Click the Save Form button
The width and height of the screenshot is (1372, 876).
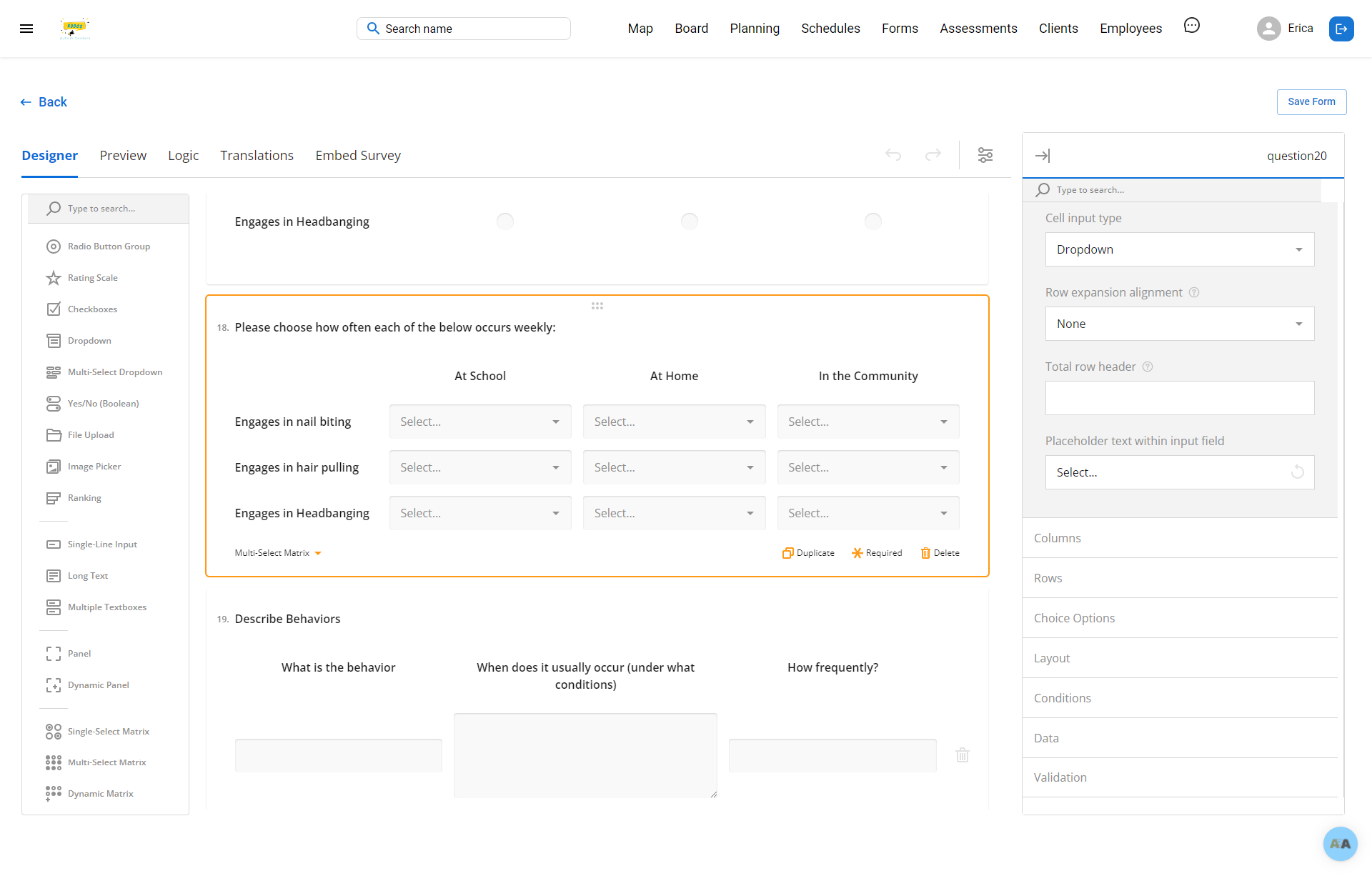tap(1311, 101)
